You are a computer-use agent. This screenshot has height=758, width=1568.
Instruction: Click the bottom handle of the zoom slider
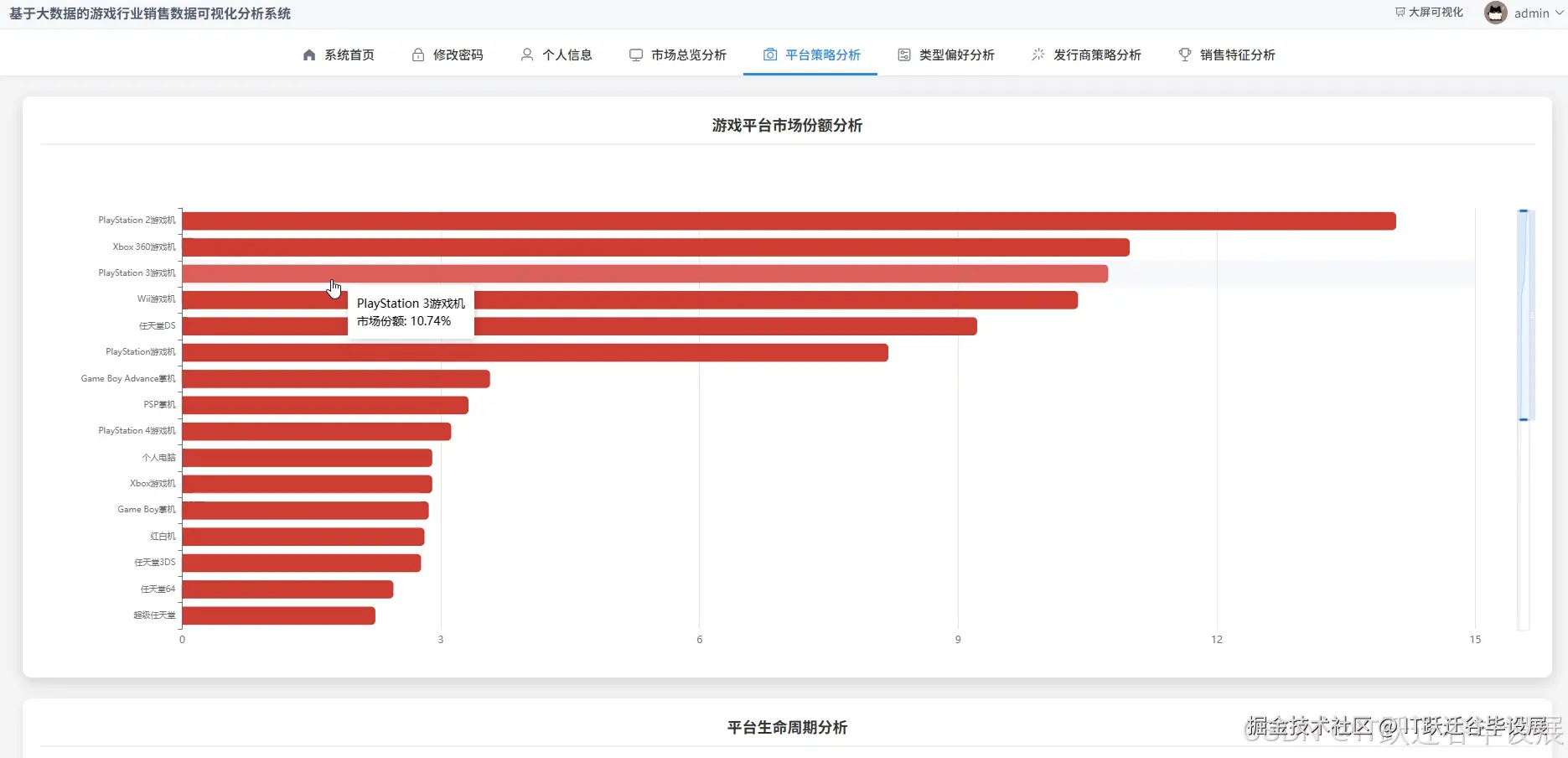(1524, 419)
